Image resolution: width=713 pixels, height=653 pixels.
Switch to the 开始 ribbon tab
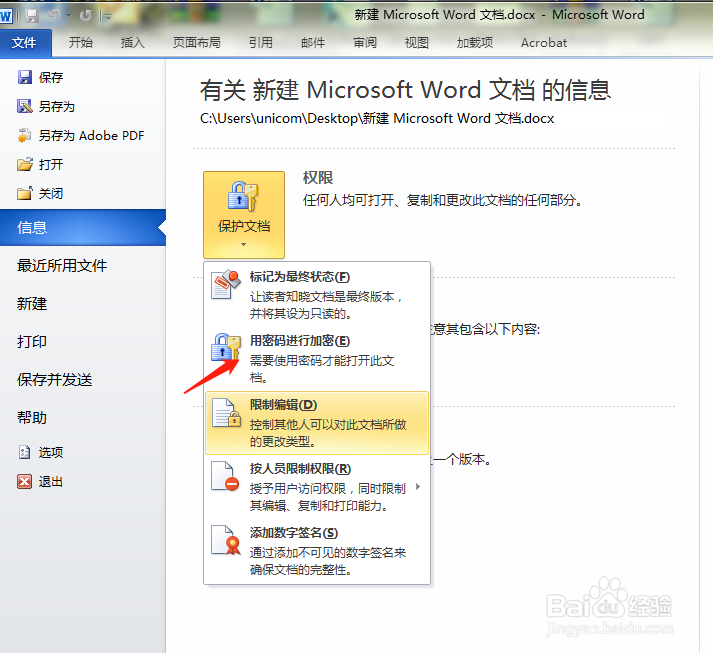tap(80, 43)
